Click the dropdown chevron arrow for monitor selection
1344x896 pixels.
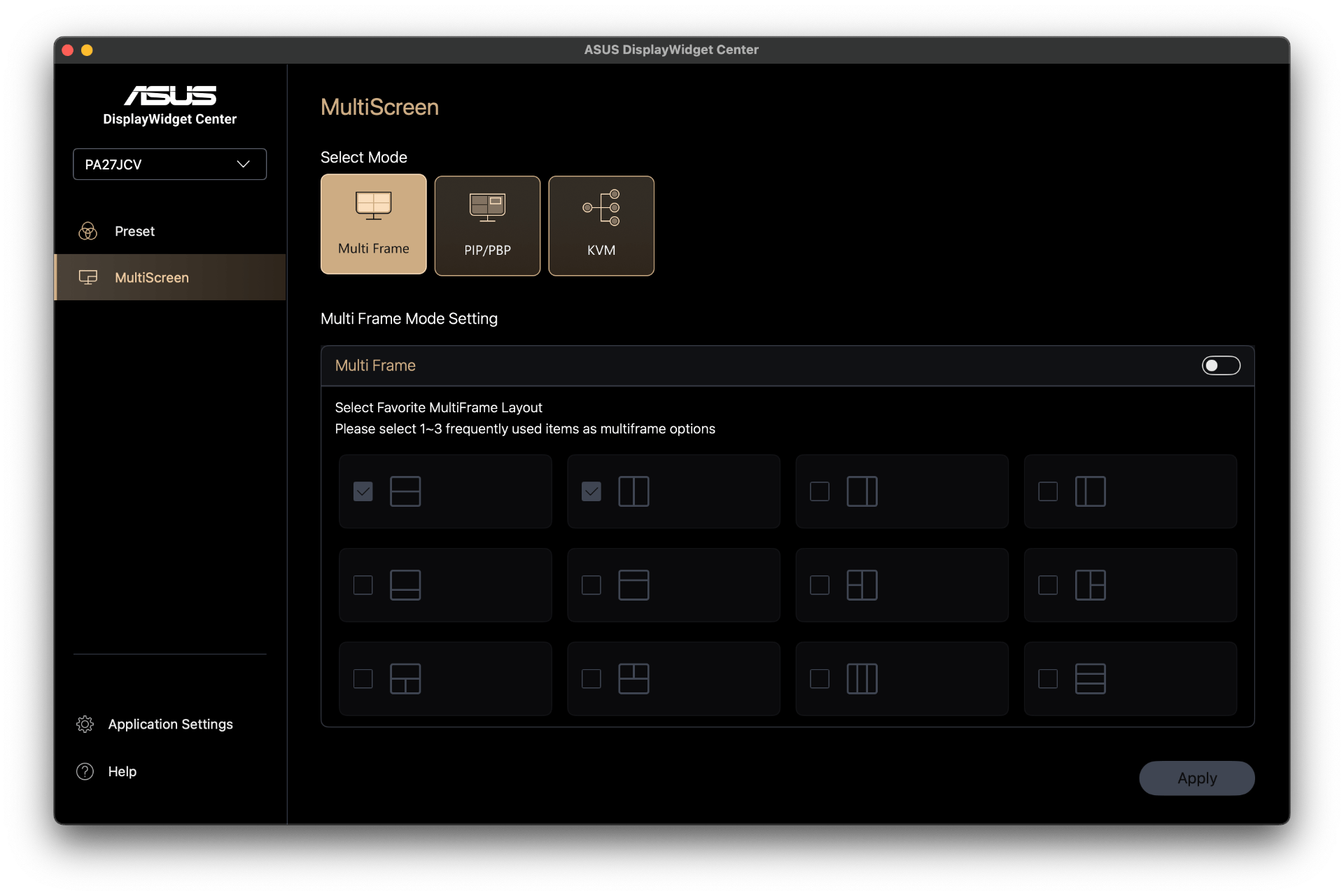tap(243, 164)
